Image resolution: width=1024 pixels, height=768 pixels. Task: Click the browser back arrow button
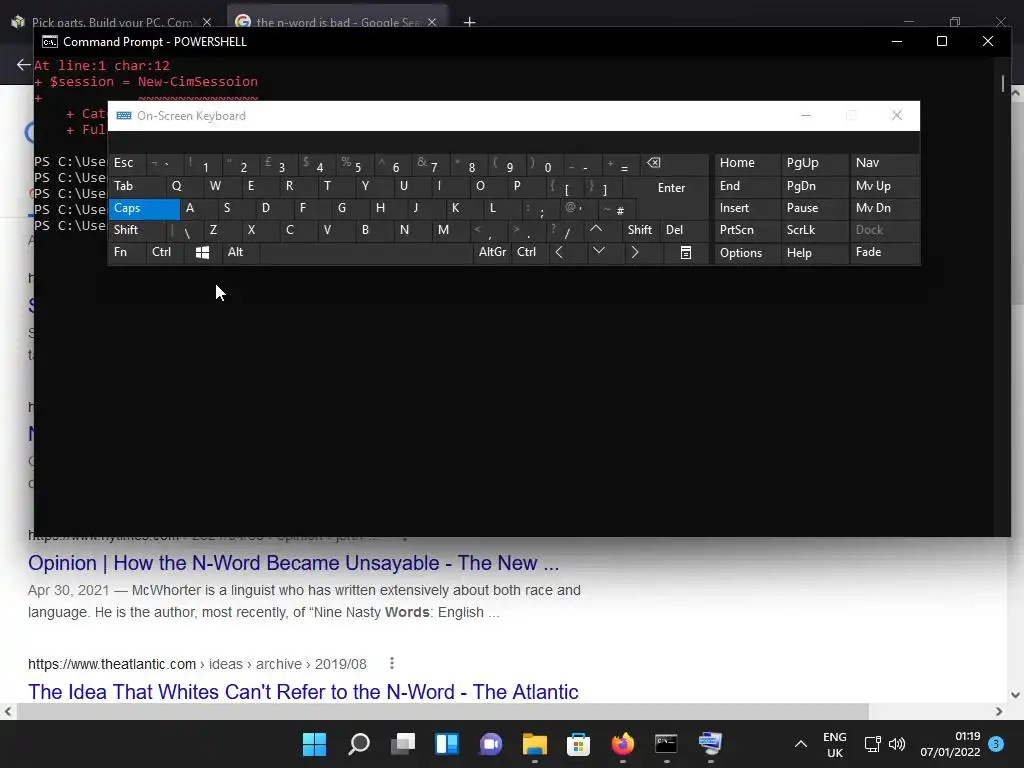pyautogui.click(x=24, y=65)
